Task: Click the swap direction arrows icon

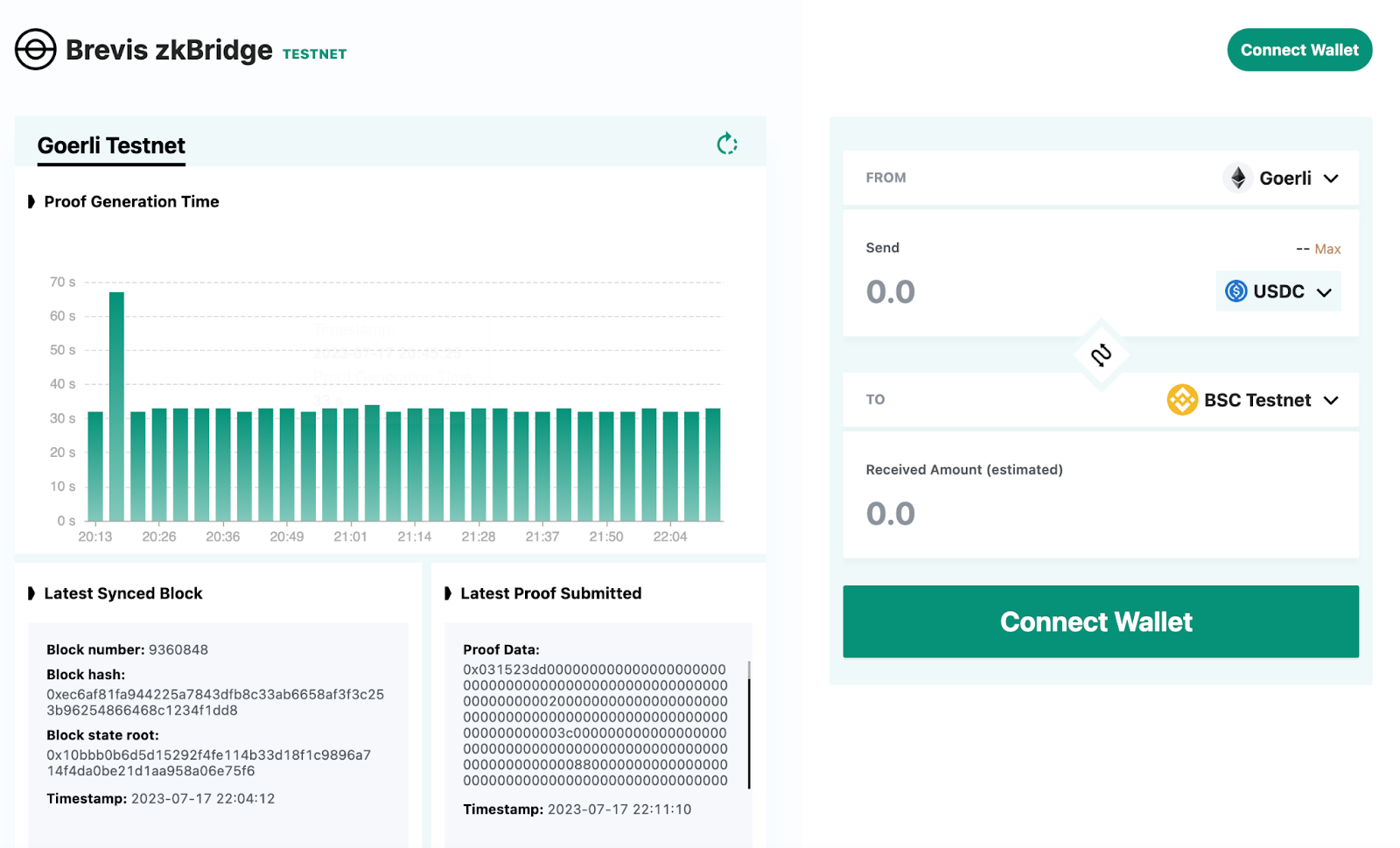Action: (1101, 354)
